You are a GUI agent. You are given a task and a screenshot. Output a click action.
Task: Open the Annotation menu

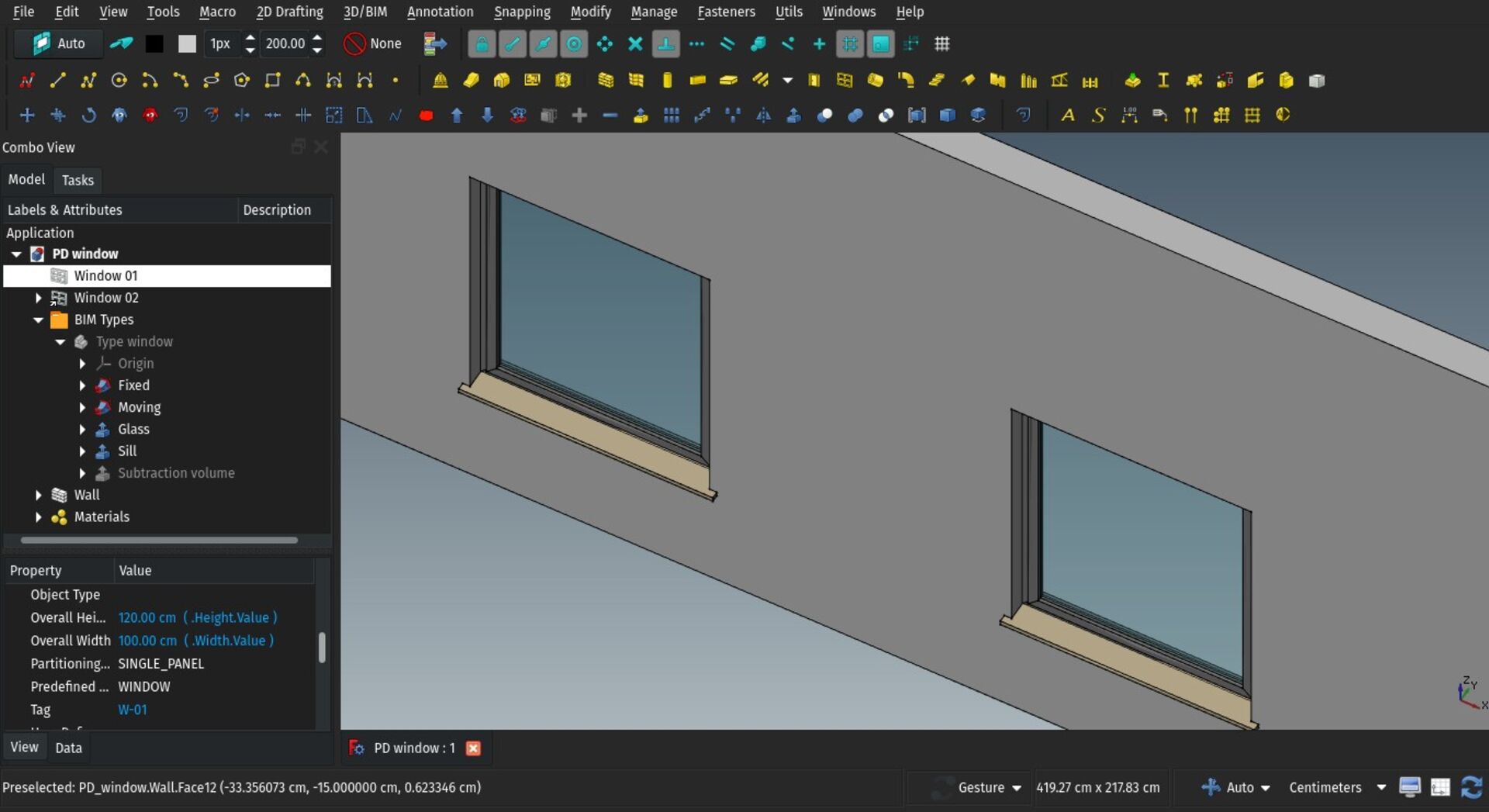click(440, 12)
